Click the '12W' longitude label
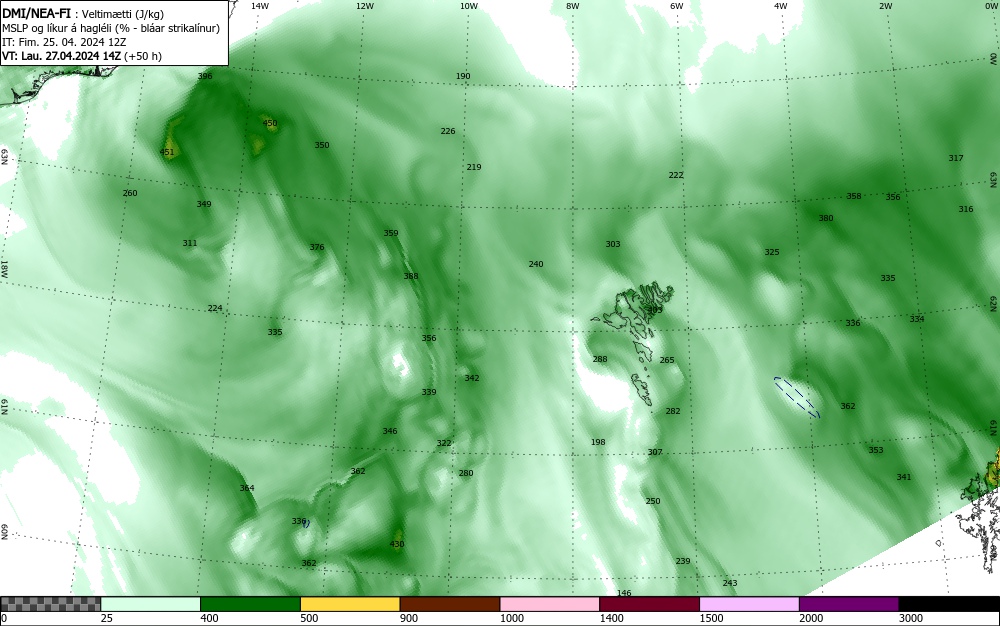Viewport: 1000px width, 626px height. coord(364,6)
